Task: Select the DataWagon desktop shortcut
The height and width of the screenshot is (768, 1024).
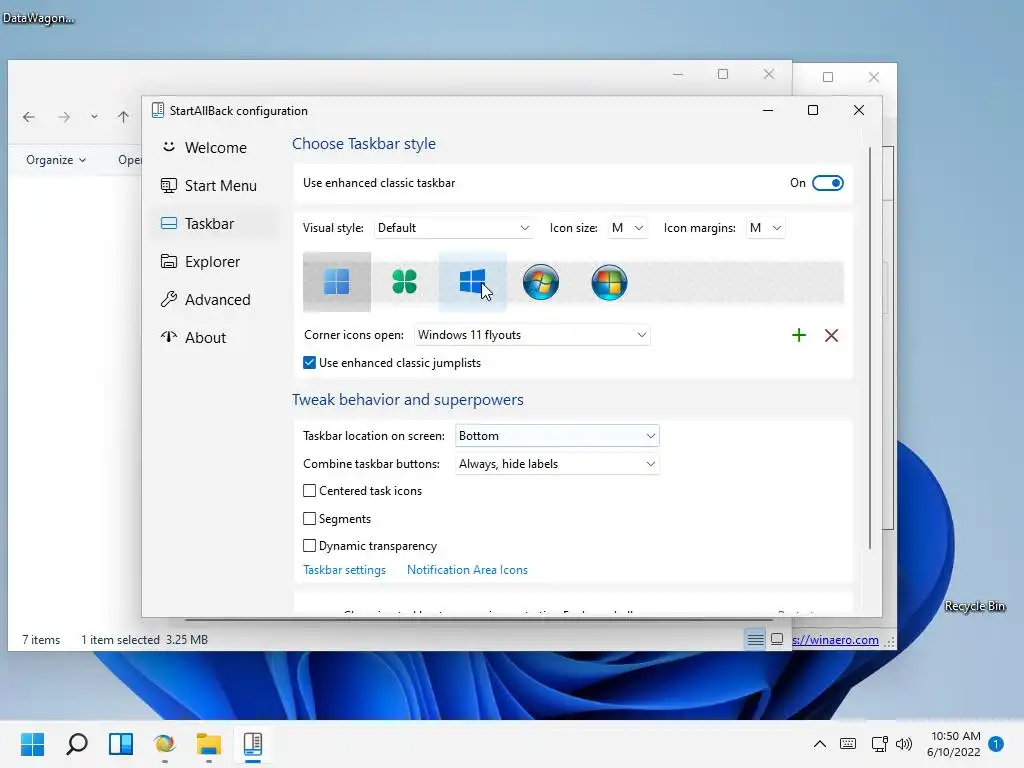Action: click(38, 18)
